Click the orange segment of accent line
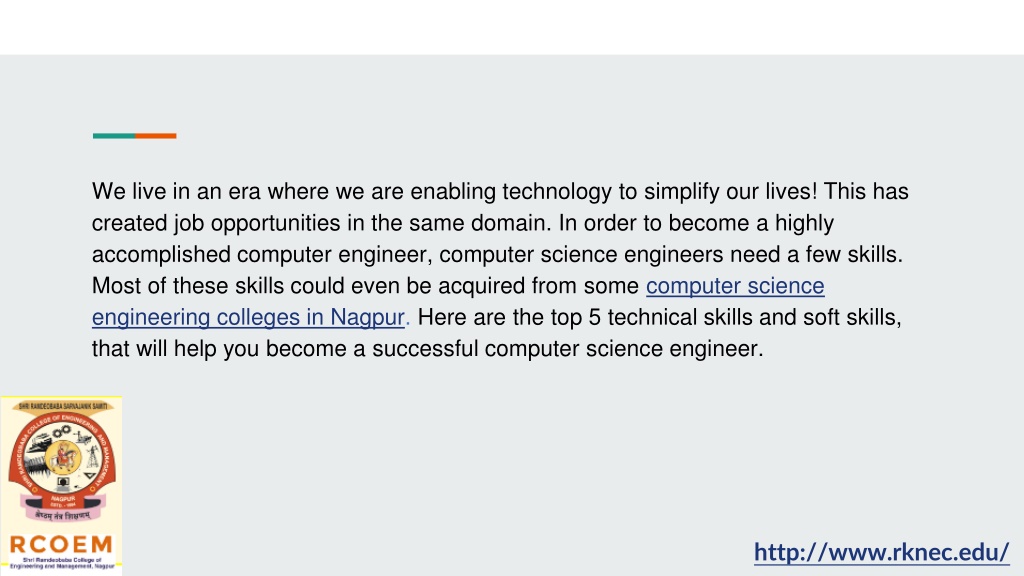This screenshot has height=576, width=1024. (x=156, y=136)
